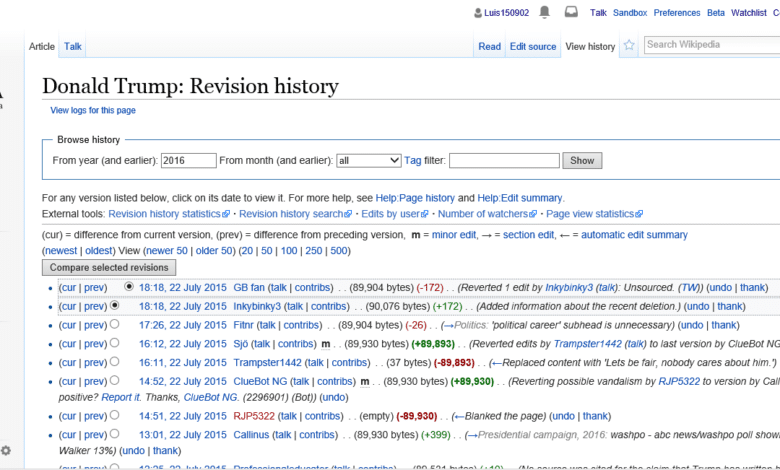Add page to watchlist with star icon
Viewport: 780px width, 470px height.
629,45
